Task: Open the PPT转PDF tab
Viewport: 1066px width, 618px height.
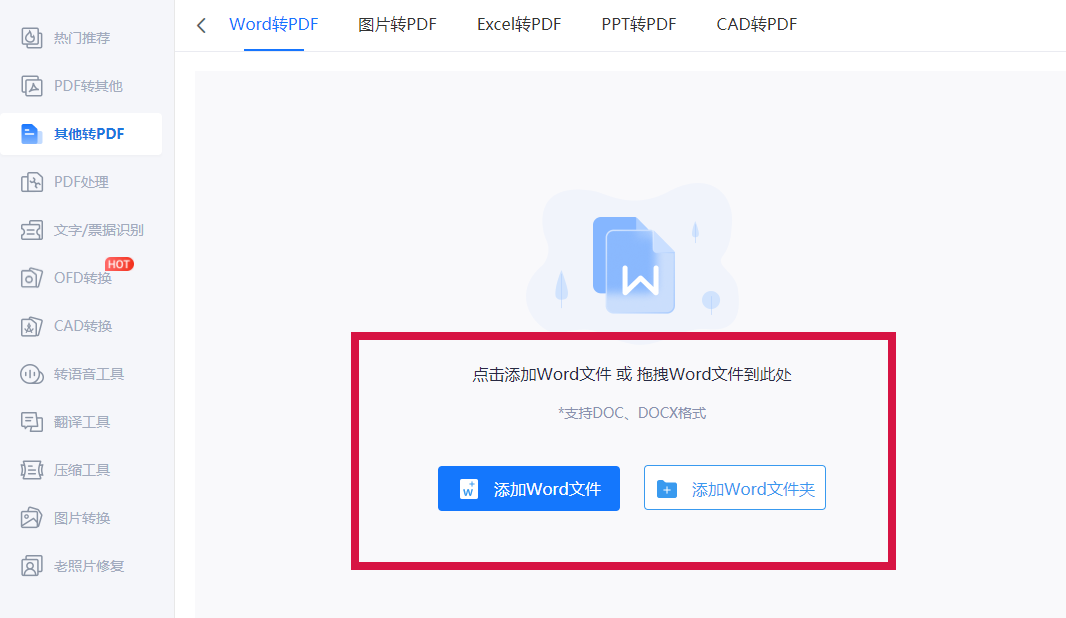Action: (638, 24)
